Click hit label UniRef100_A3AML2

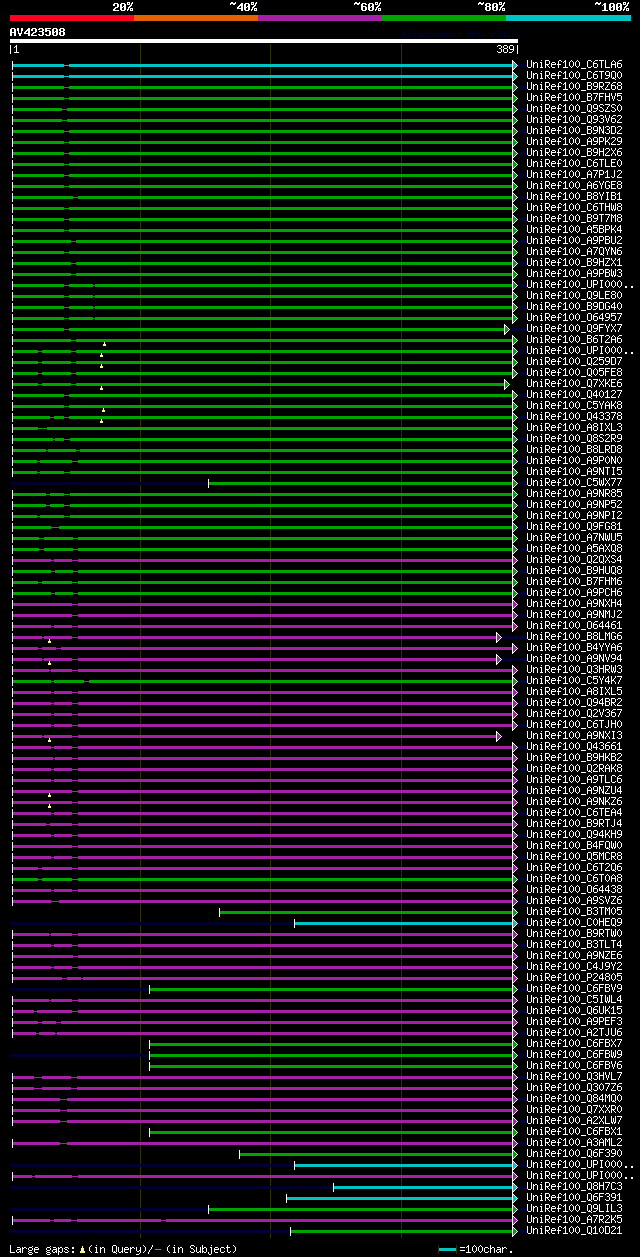tap(574, 1142)
